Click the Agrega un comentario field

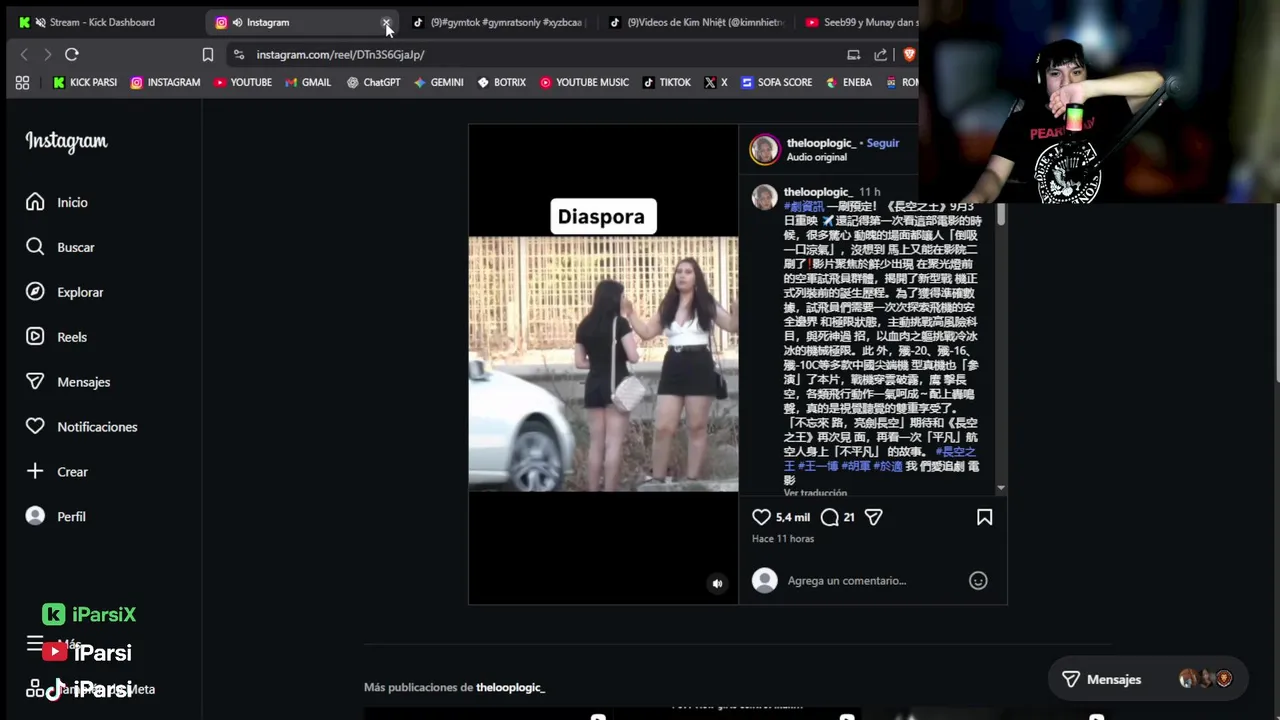tap(846, 581)
